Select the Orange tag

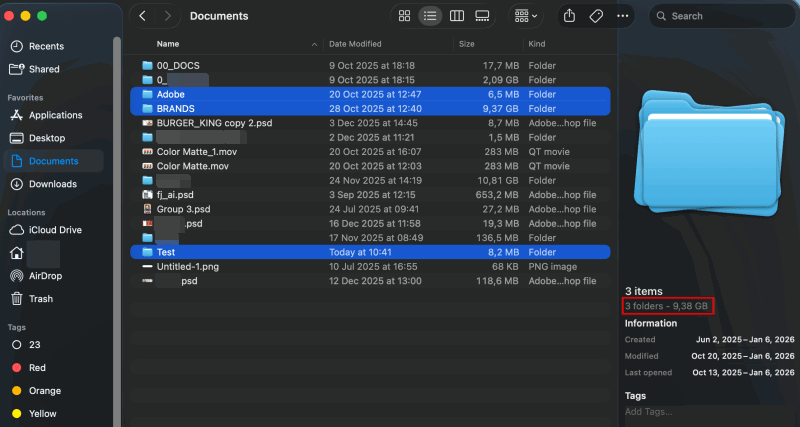[x=53, y=390]
